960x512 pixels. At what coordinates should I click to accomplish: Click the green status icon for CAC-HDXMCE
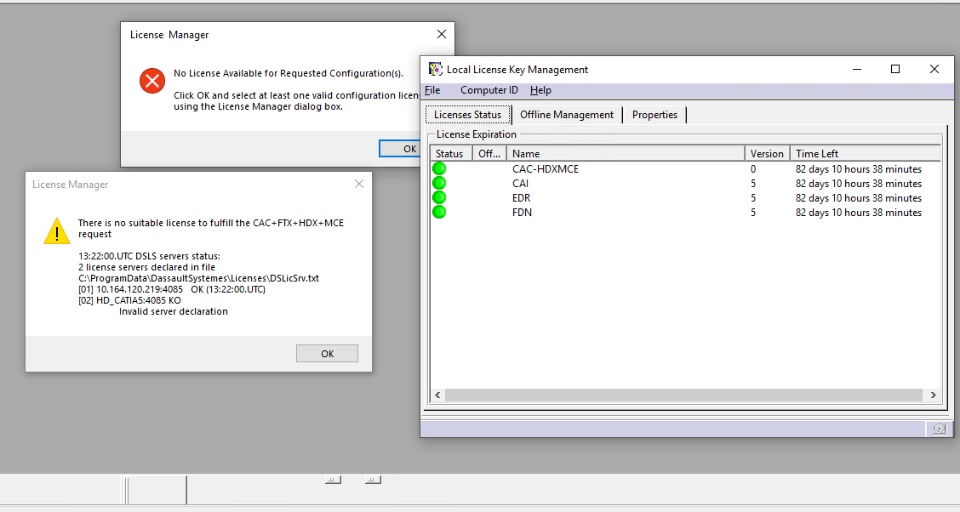(x=439, y=168)
